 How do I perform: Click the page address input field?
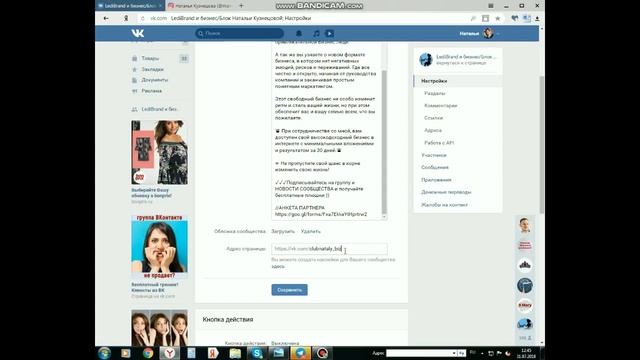coord(329,249)
